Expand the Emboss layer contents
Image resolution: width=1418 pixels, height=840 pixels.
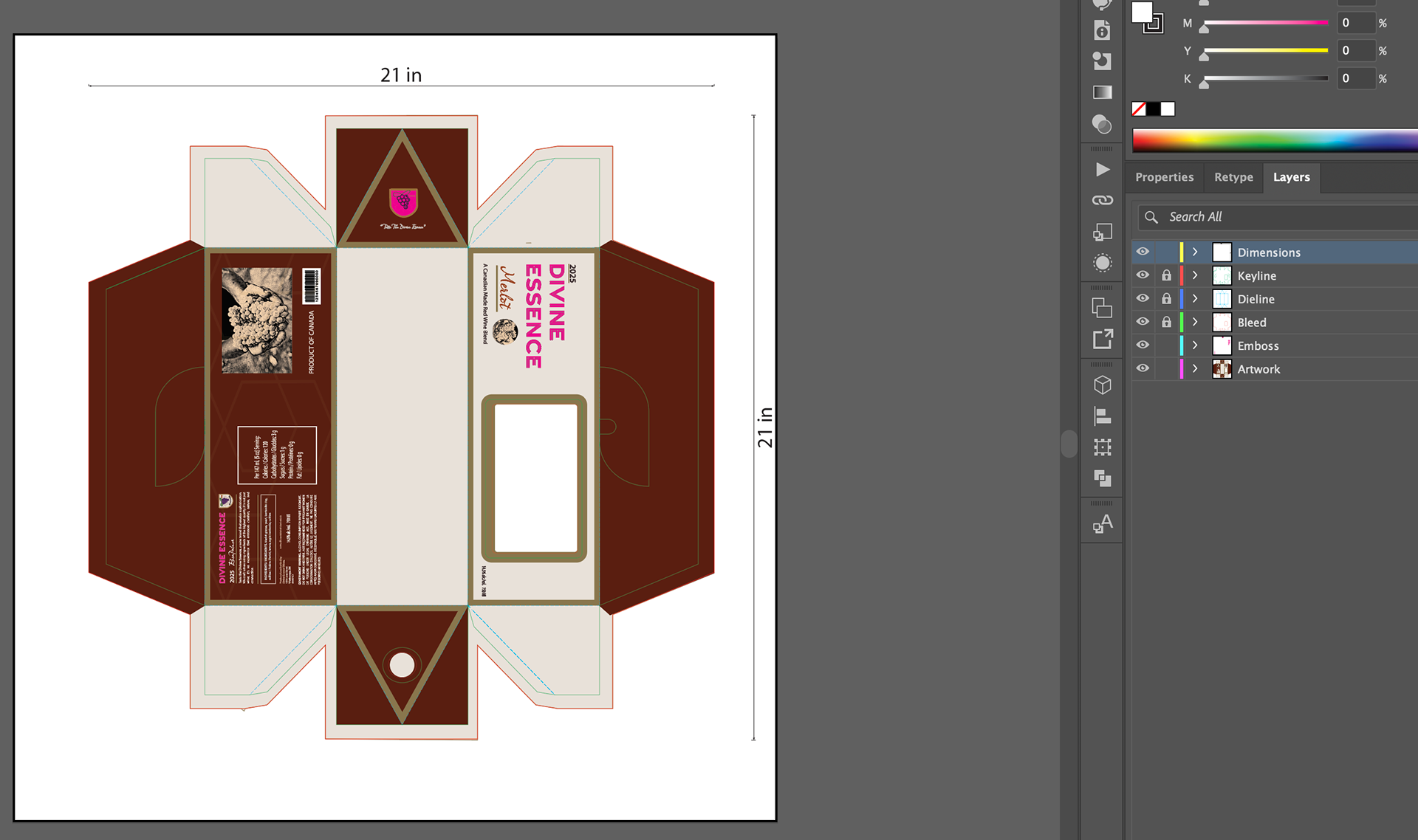1195,345
